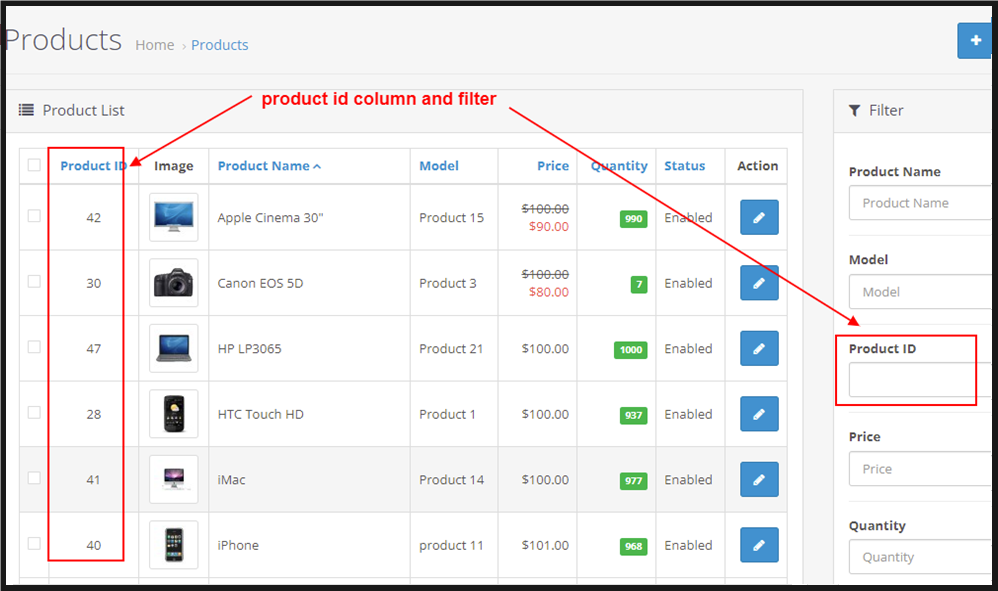The image size is (998, 591).
Task: Click the blue plus add product button
Action: 975,40
